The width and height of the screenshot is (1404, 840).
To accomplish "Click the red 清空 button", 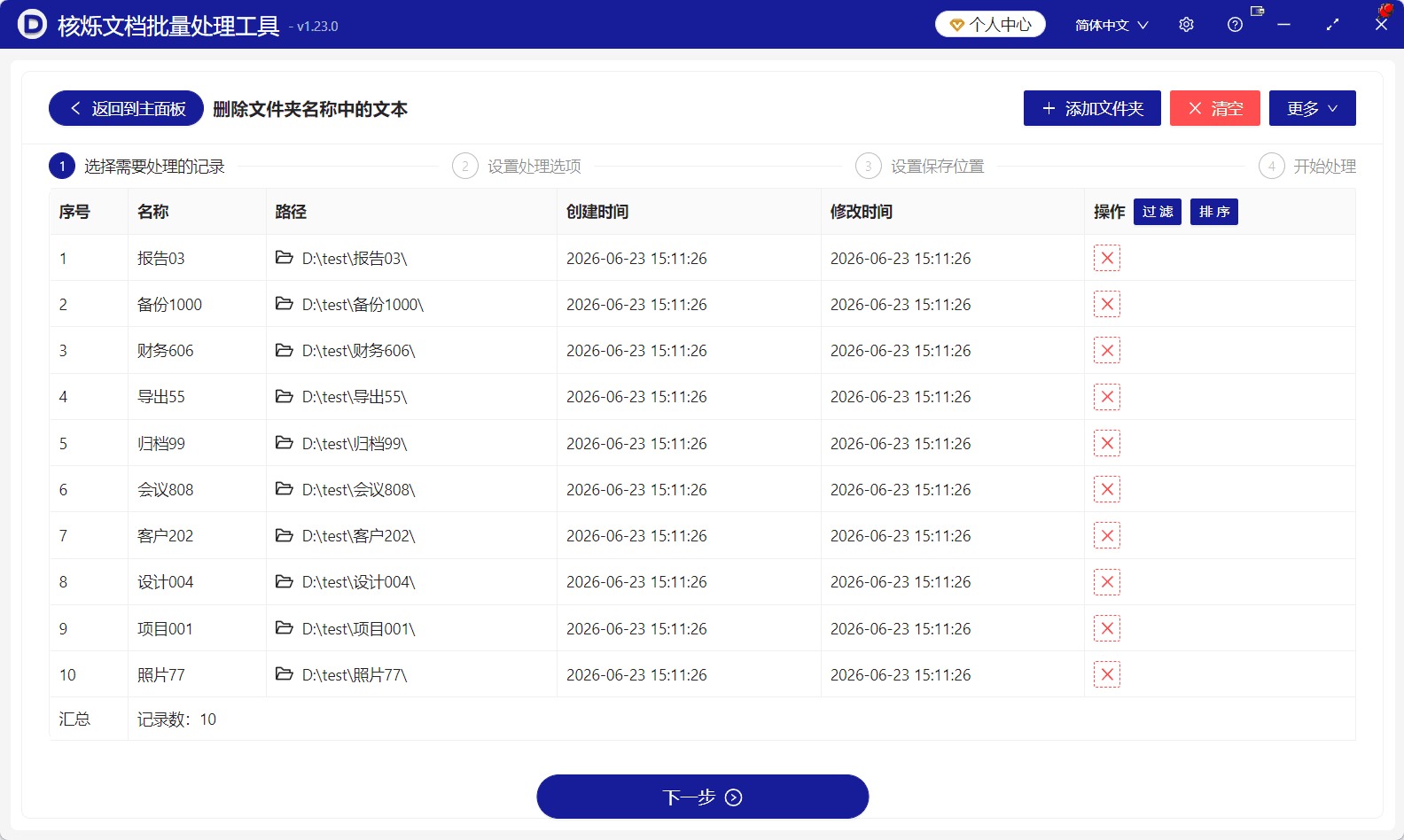I will coord(1214,108).
